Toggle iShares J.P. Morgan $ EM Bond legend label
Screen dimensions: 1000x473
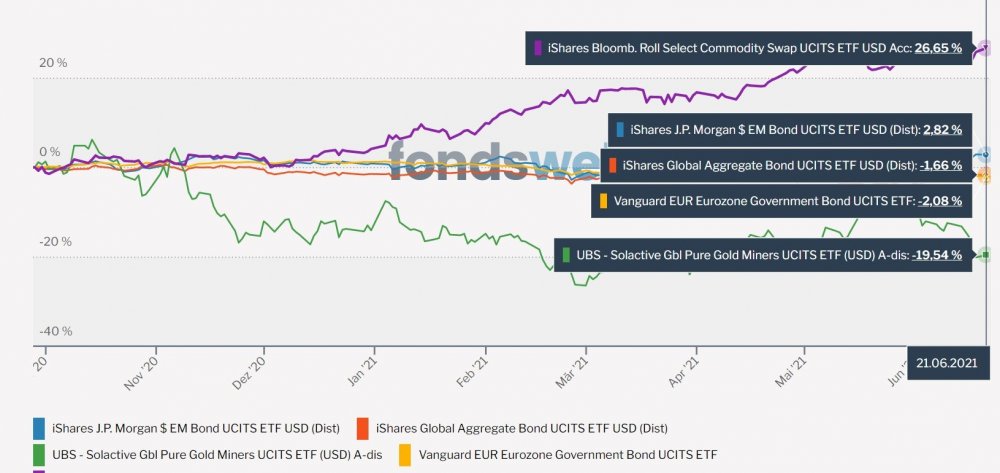195,429
